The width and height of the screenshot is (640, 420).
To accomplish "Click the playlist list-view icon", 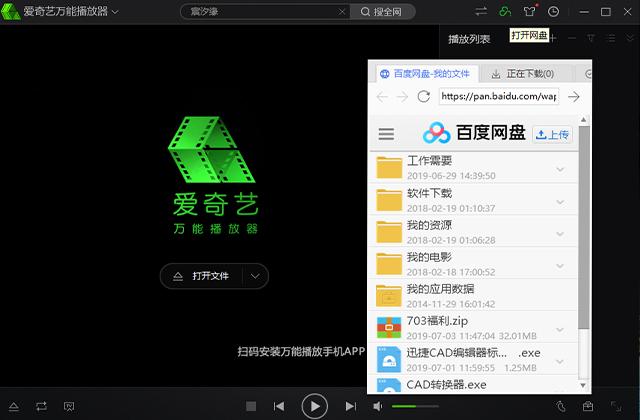I will point(611,38).
